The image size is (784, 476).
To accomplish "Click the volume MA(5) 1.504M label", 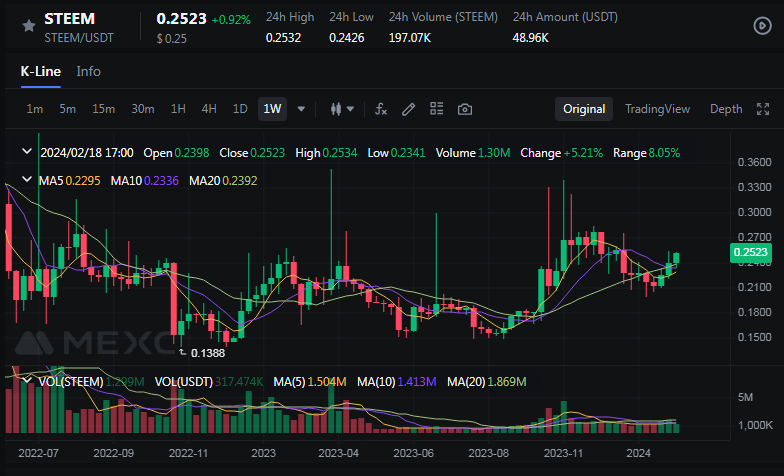I will (310, 382).
